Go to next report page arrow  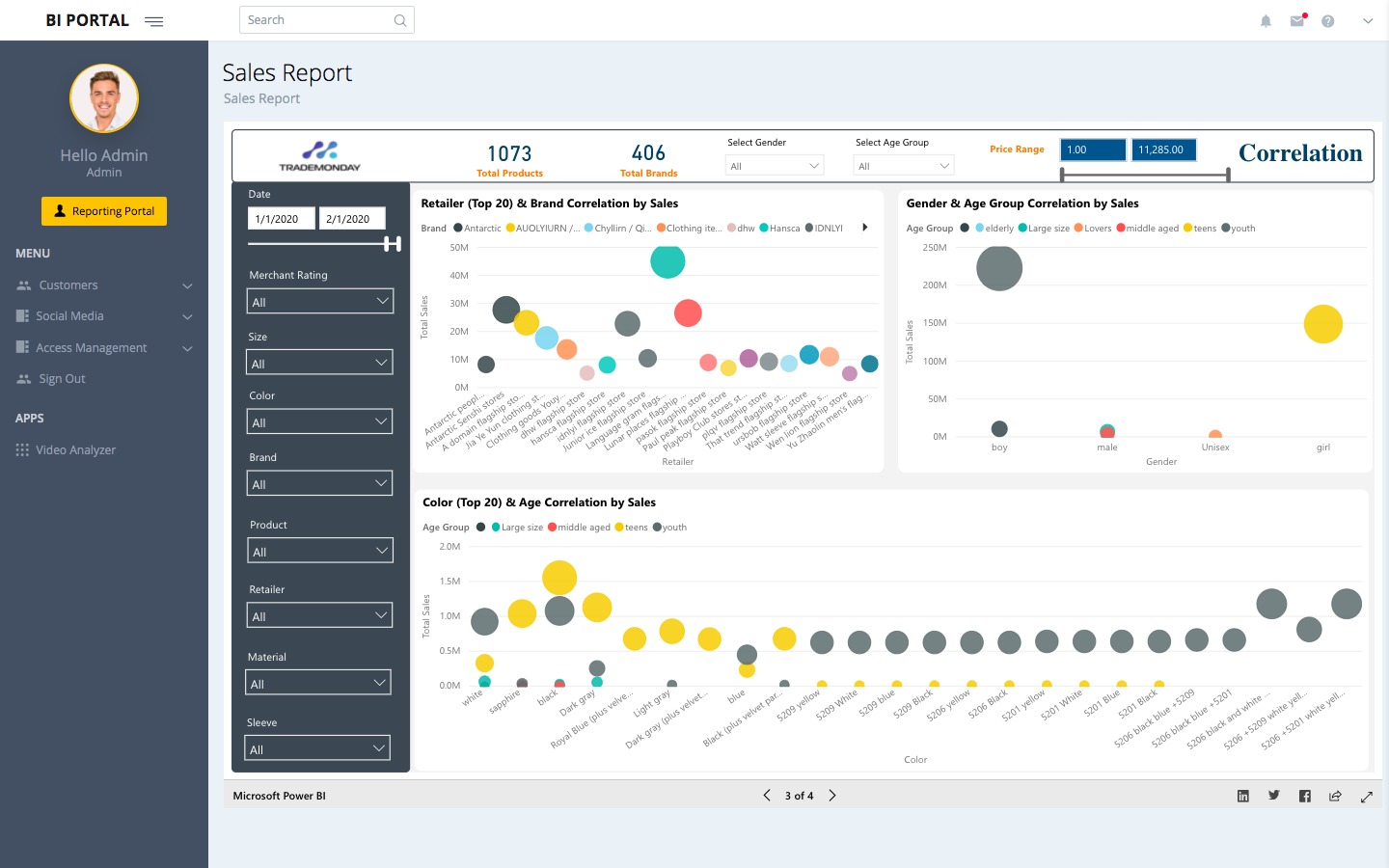coord(832,796)
